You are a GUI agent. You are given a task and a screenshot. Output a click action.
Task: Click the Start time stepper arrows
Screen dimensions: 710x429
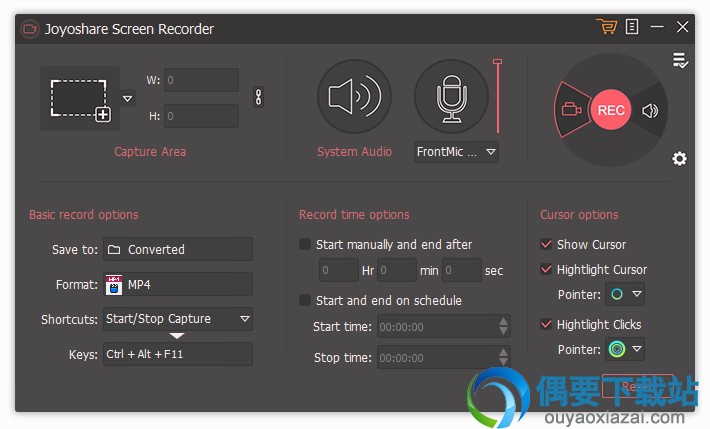click(503, 326)
